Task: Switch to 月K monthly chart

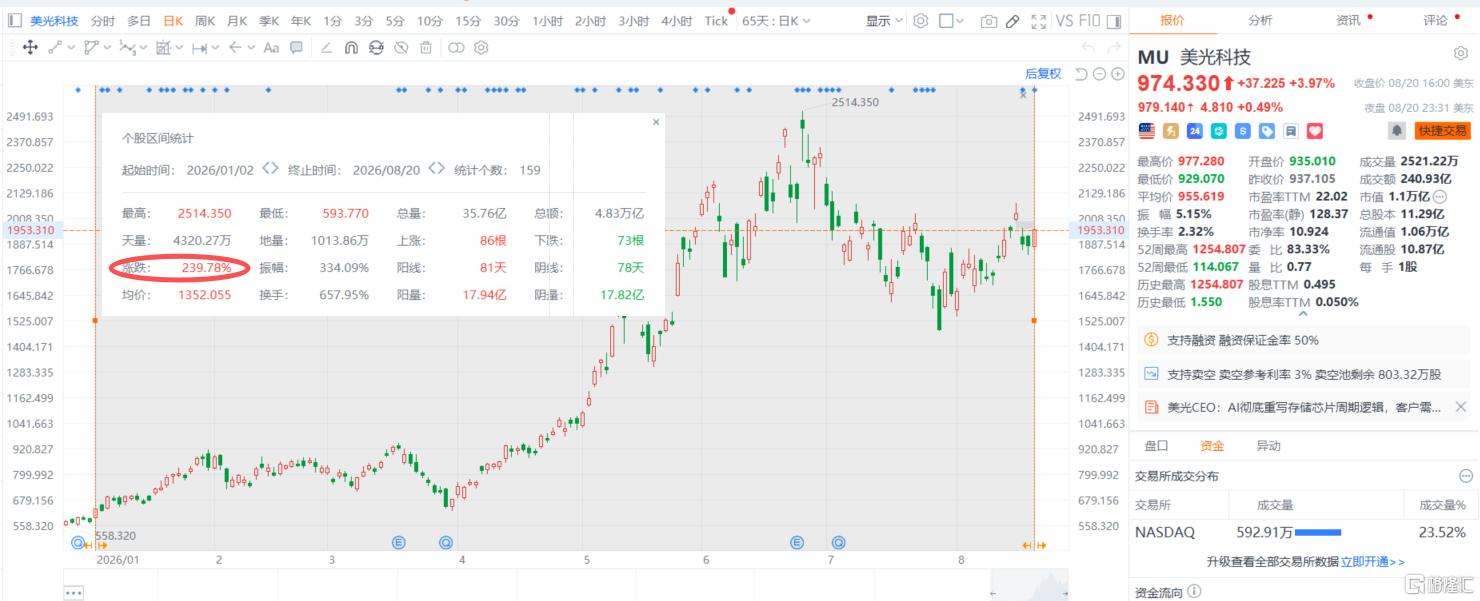Action: 237,21
